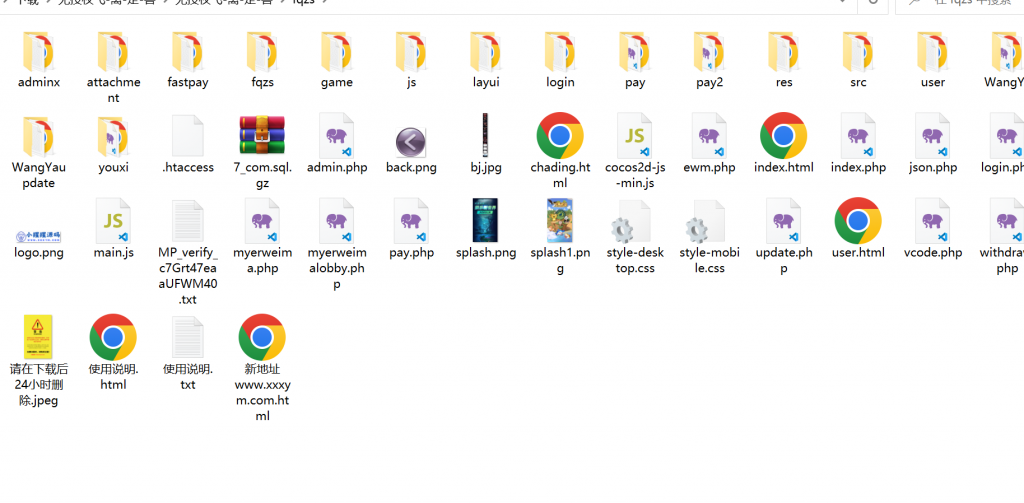The image size is (1024, 503).
Task: Click the pay folder icon
Action: tap(635, 52)
